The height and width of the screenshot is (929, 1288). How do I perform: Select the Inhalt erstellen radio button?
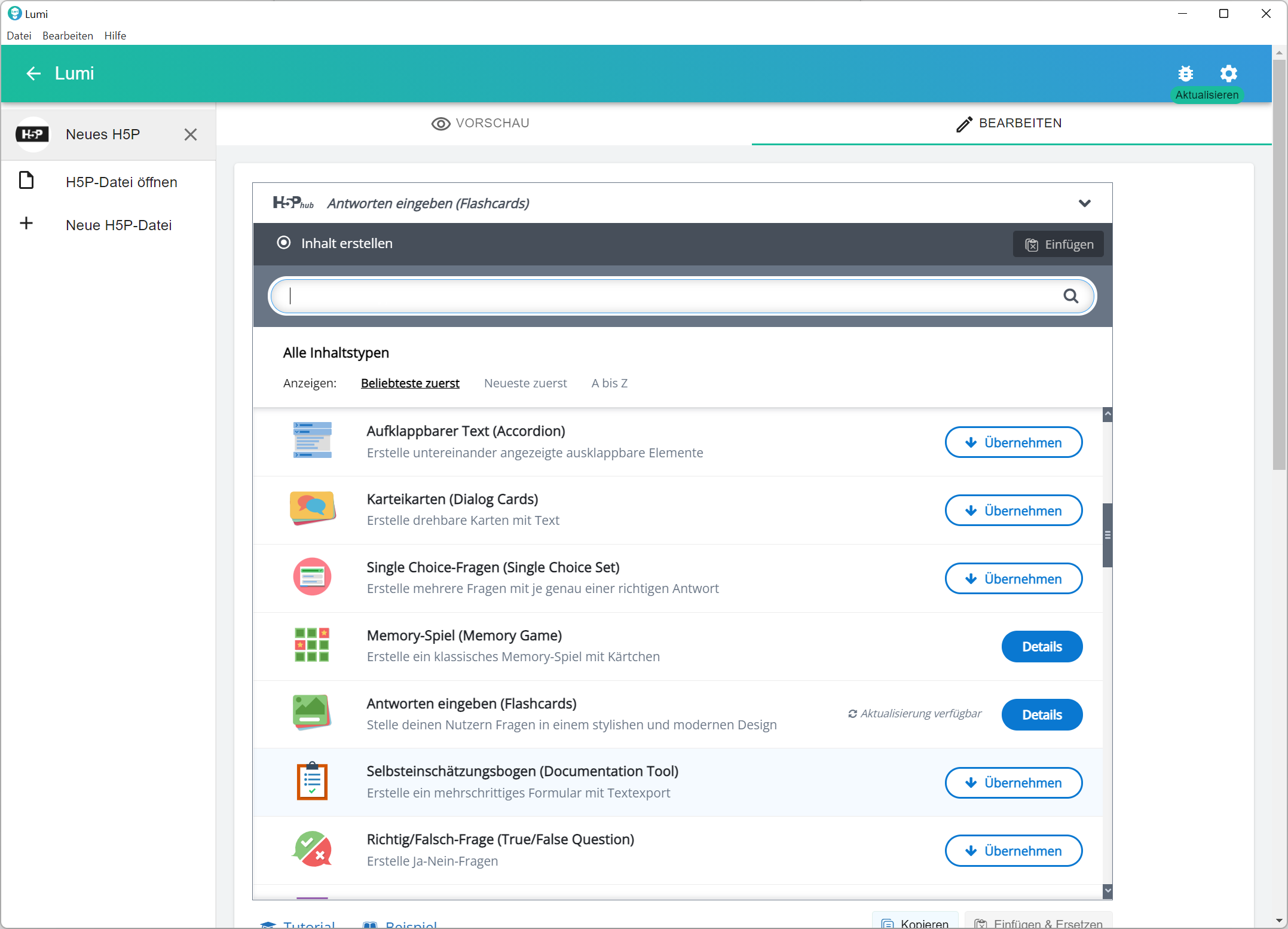point(284,243)
